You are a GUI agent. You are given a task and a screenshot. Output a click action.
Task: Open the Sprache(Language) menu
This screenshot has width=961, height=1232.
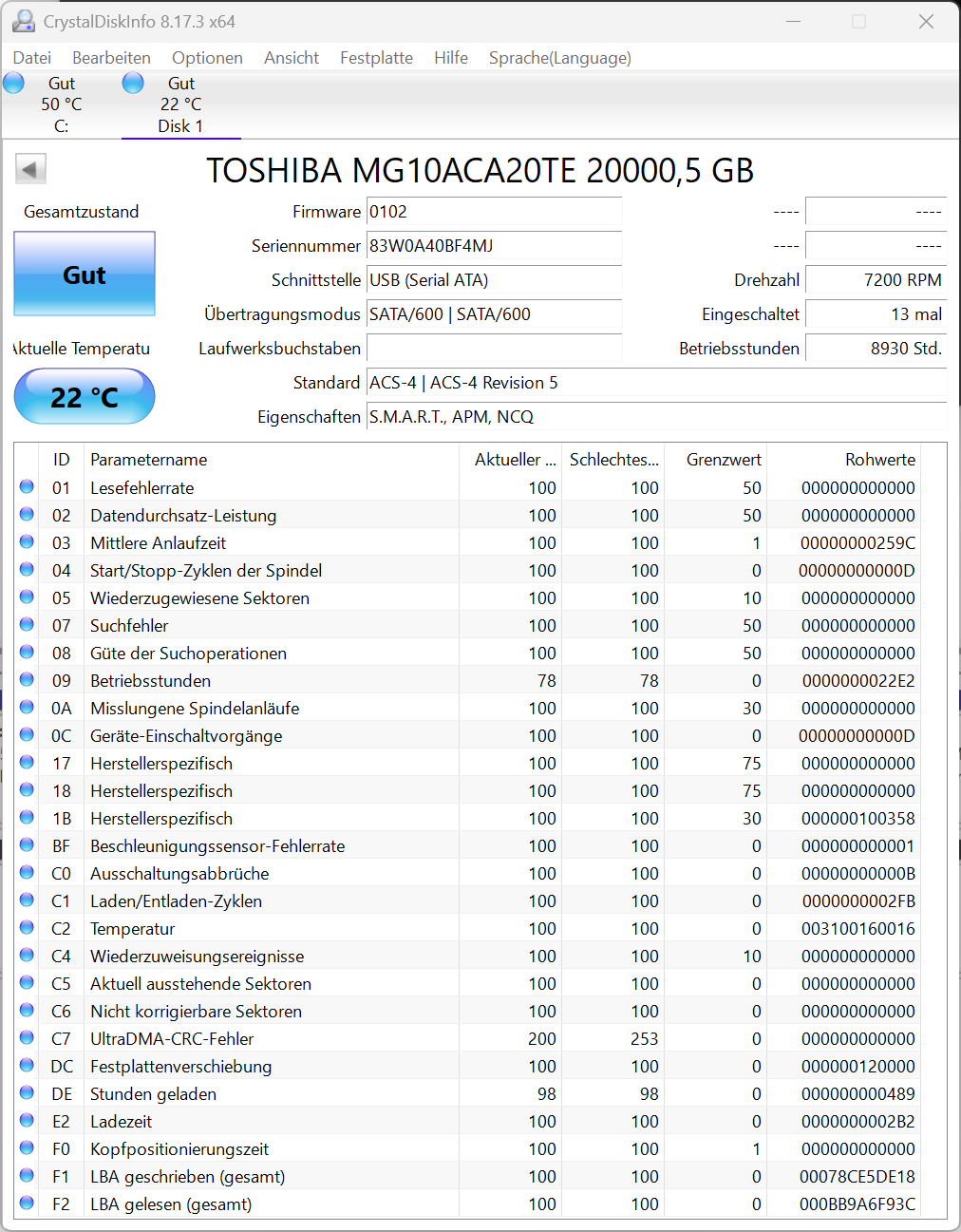click(560, 58)
